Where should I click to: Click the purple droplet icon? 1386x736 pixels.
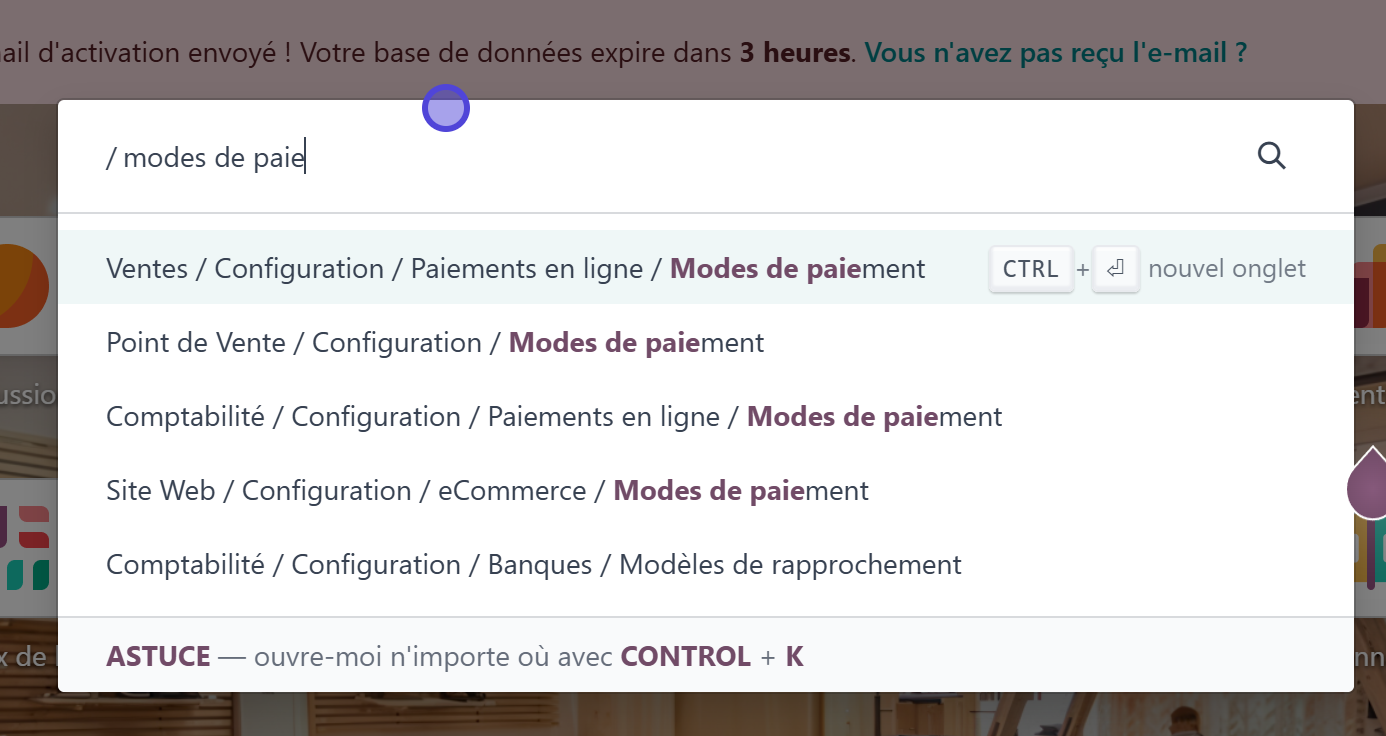point(1366,487)
